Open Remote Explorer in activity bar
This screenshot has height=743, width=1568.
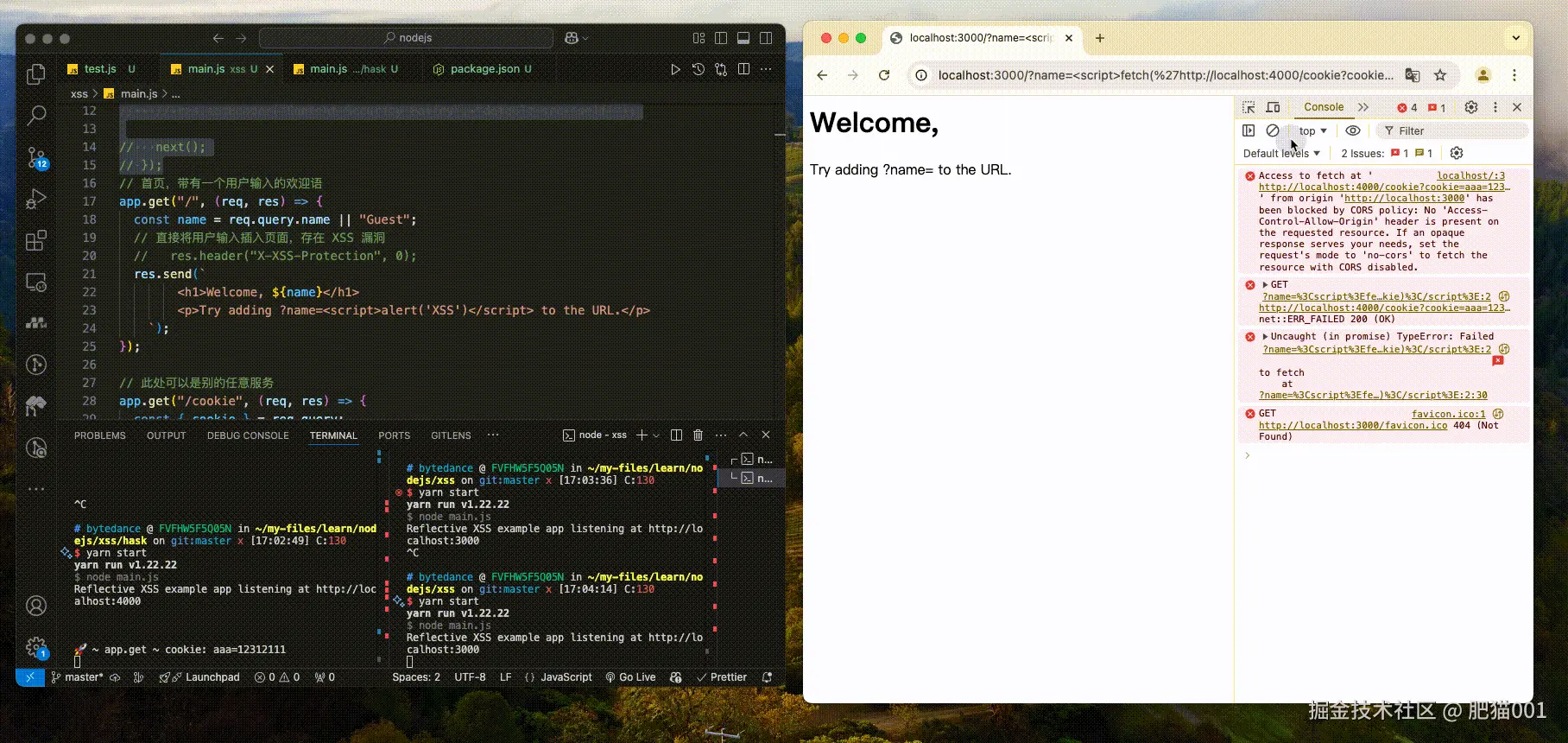[x=36, y=283]
